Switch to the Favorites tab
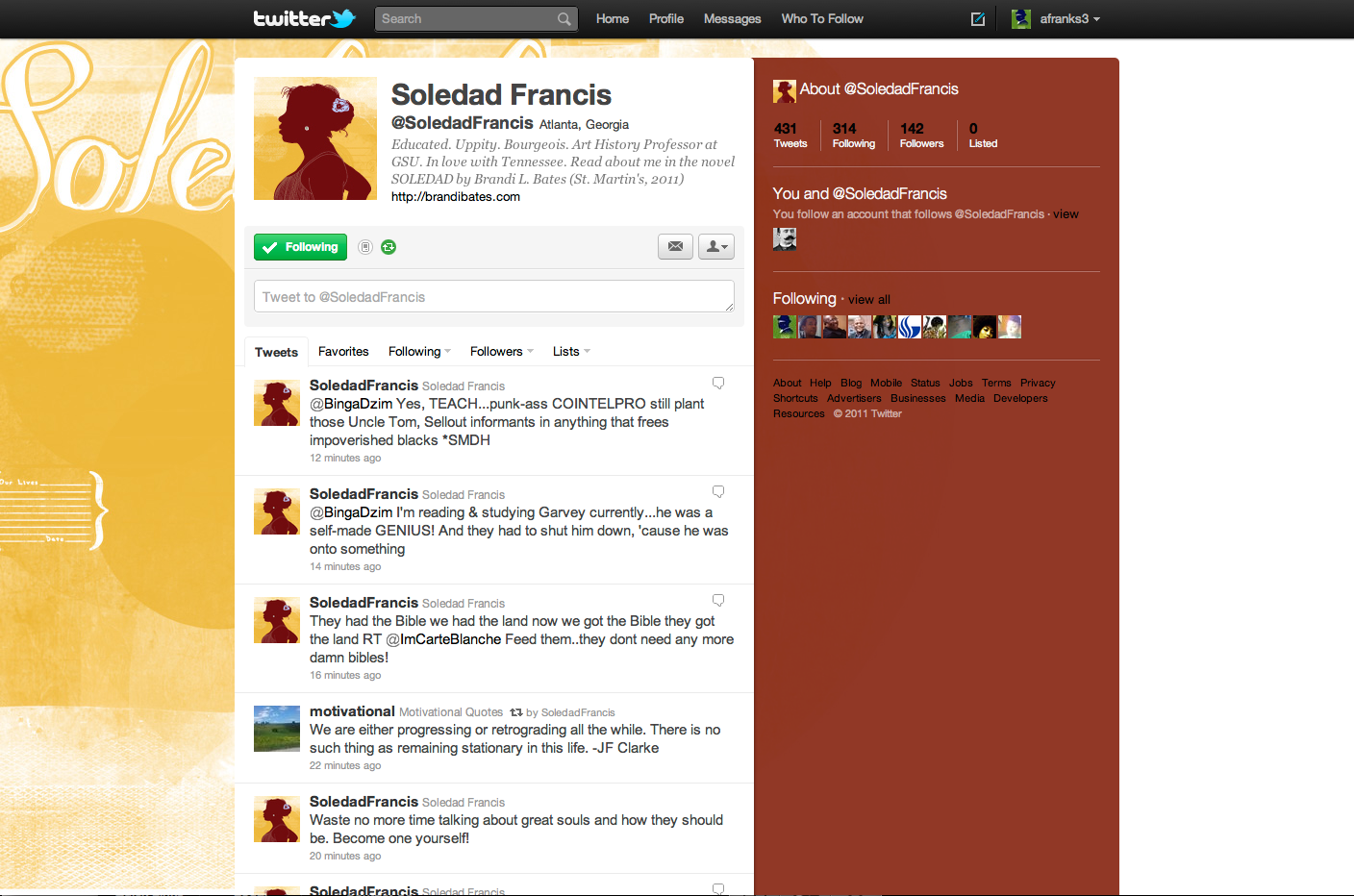 (x=343, y=352)
